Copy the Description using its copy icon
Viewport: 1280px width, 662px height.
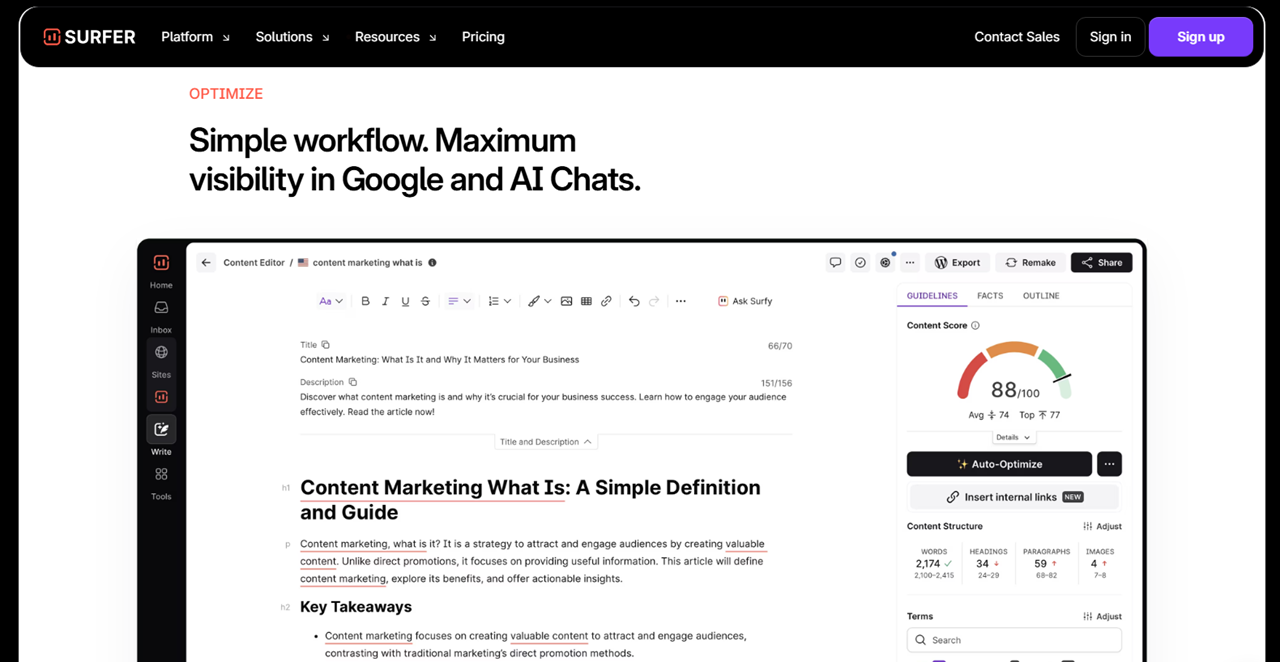[352, 382]
